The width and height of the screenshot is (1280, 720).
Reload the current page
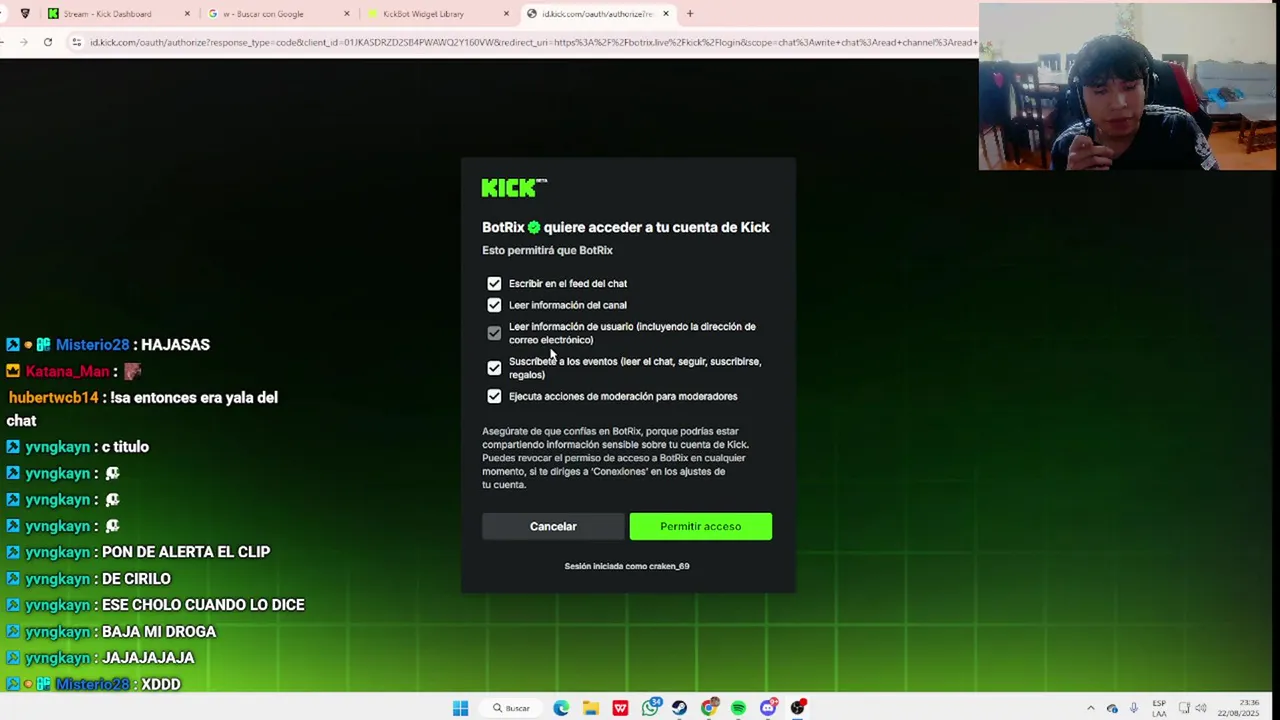click(48, 42)
